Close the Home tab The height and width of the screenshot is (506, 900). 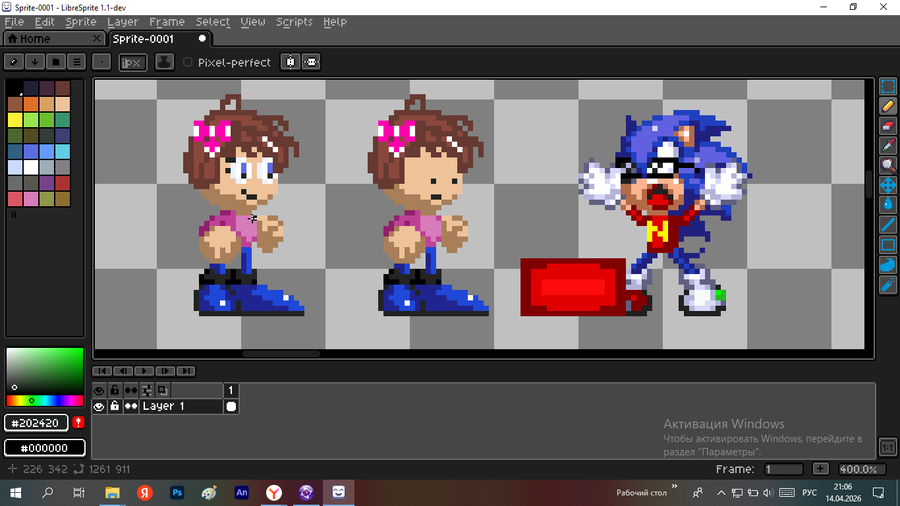pyautogui.click(x=96, y=38)
